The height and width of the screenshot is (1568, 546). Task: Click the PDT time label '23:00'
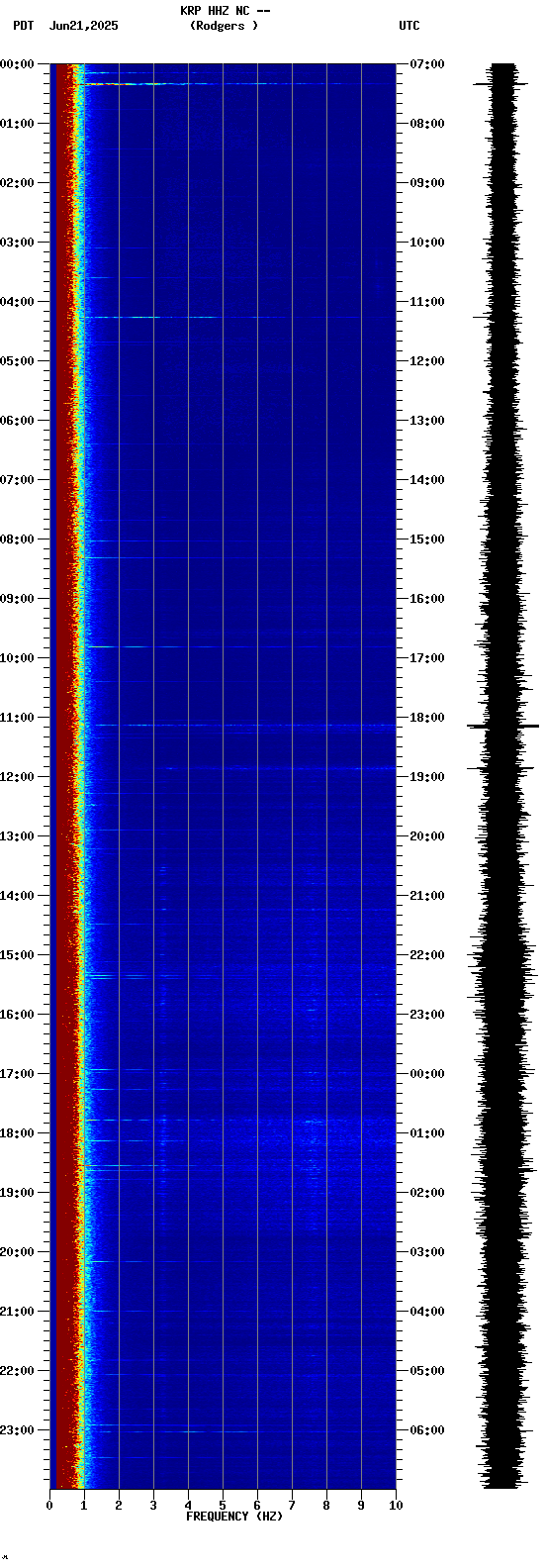tap(17, 1430)
